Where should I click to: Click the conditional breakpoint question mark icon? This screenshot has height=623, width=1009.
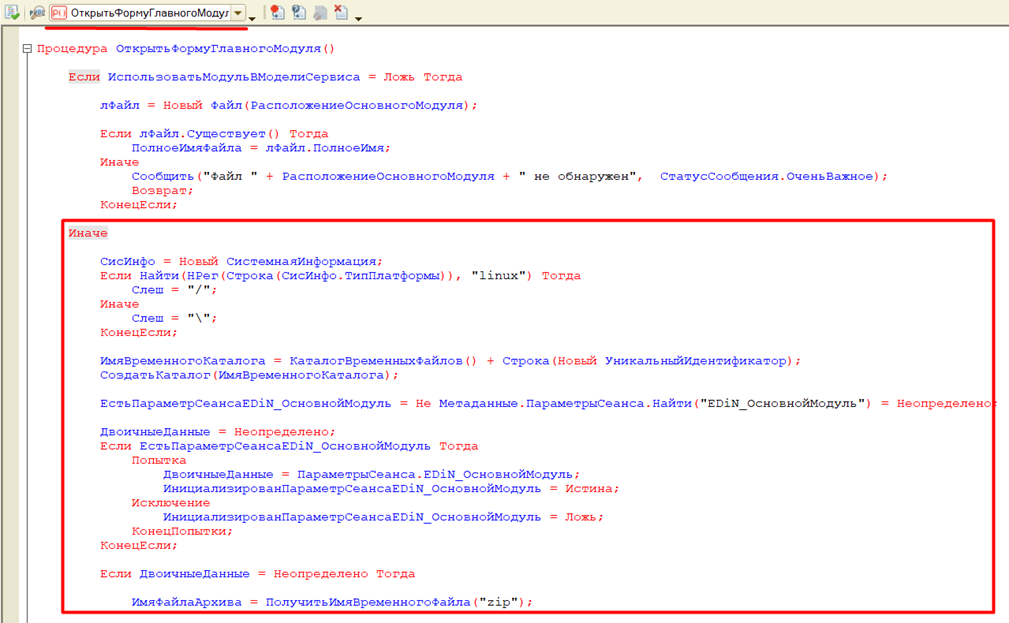pos(298,13)
